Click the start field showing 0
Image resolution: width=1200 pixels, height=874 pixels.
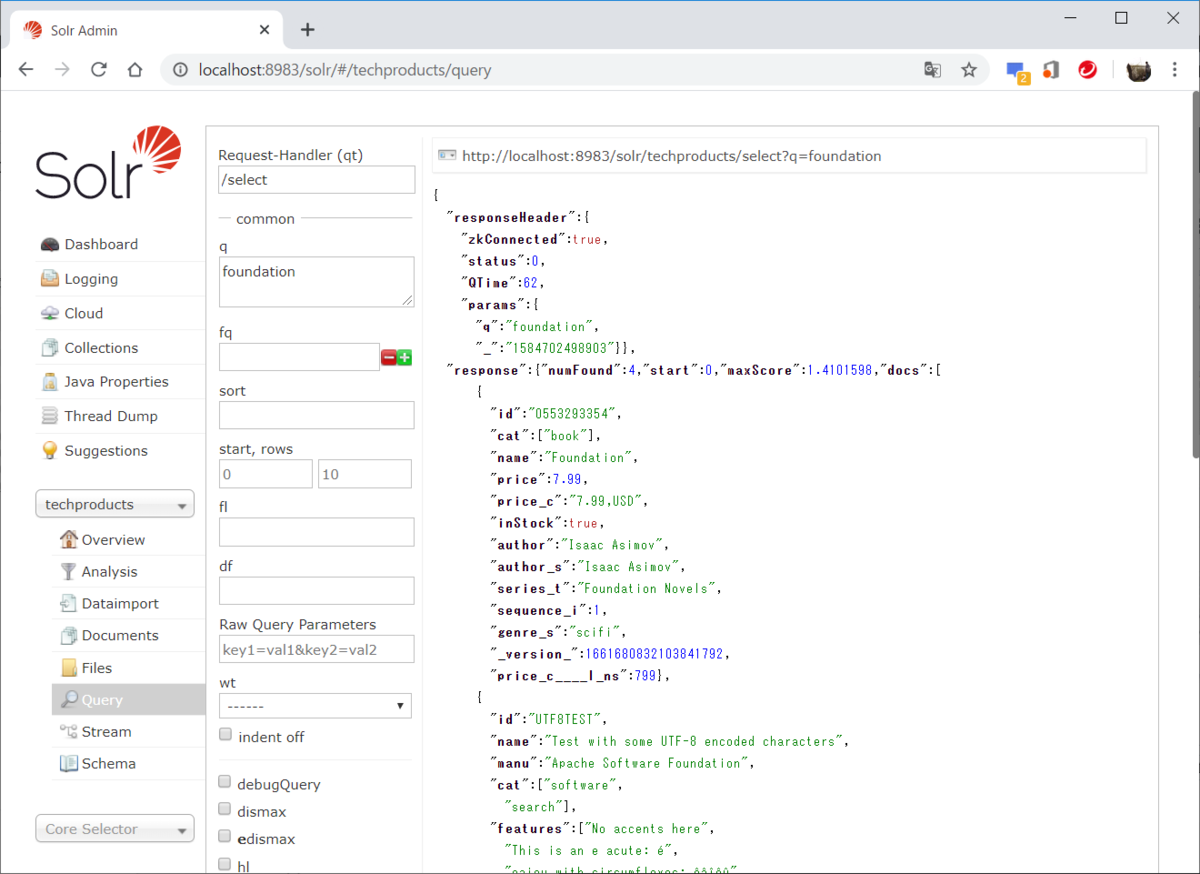point(266,474)
